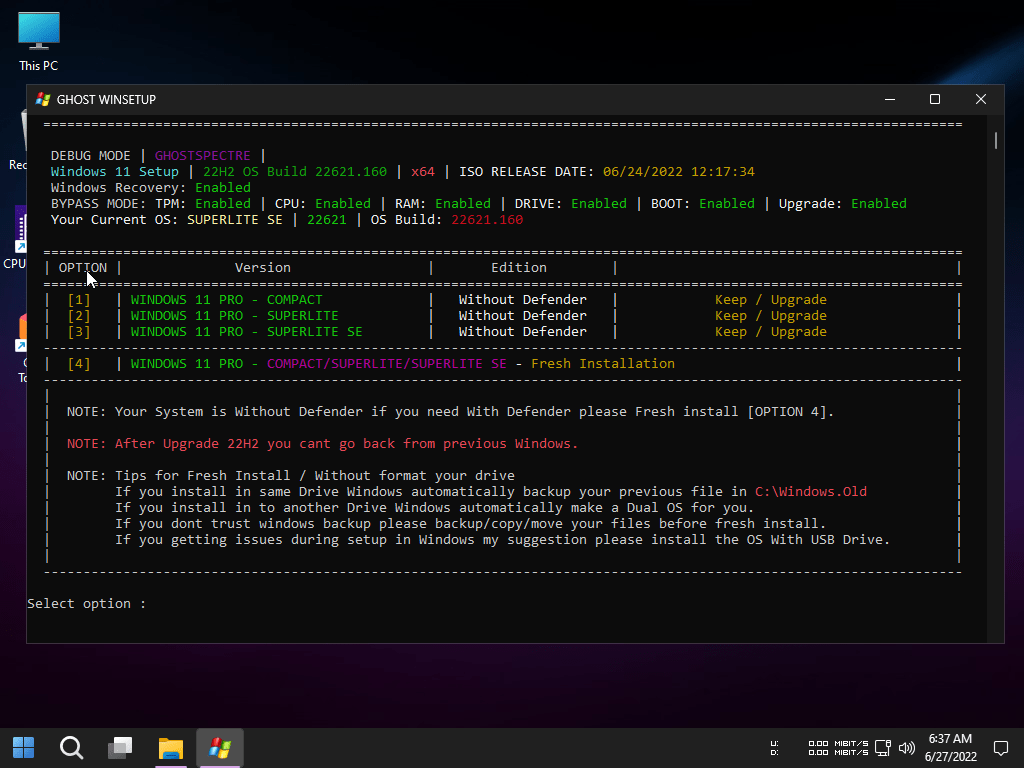Viewport: 1024px width, 768px height.
Task: Click the volume speaker icon
Action: 907,748
